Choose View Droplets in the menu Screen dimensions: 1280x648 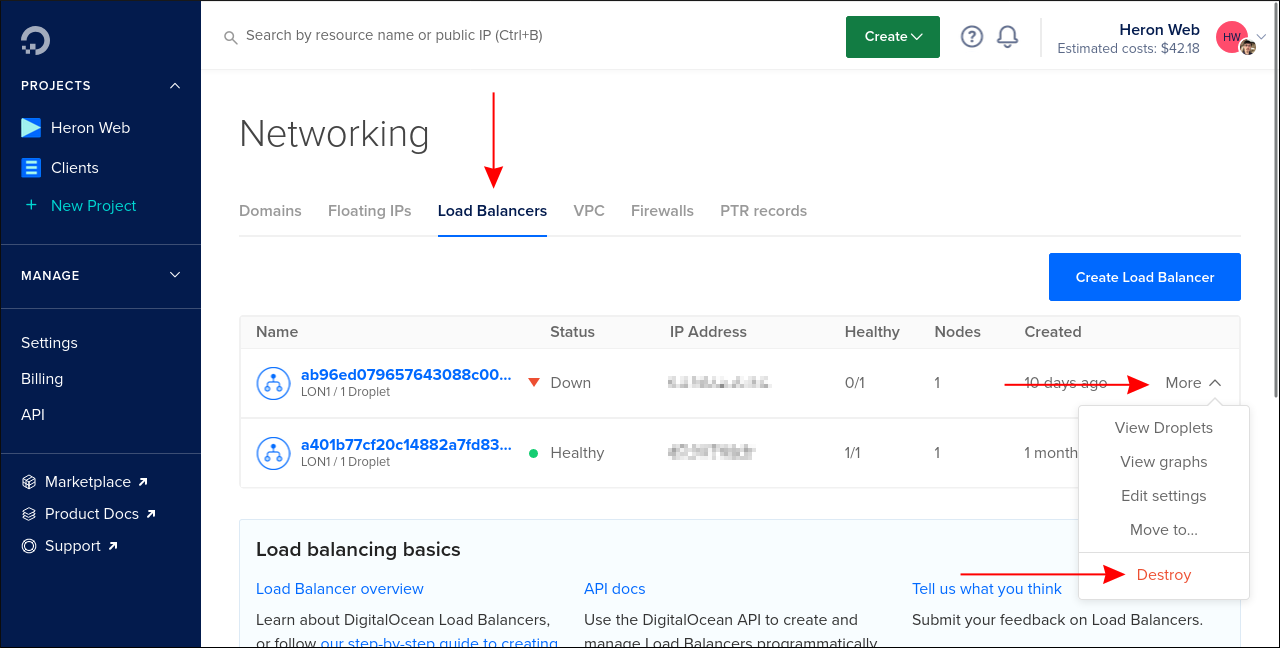coord(1163,427)
